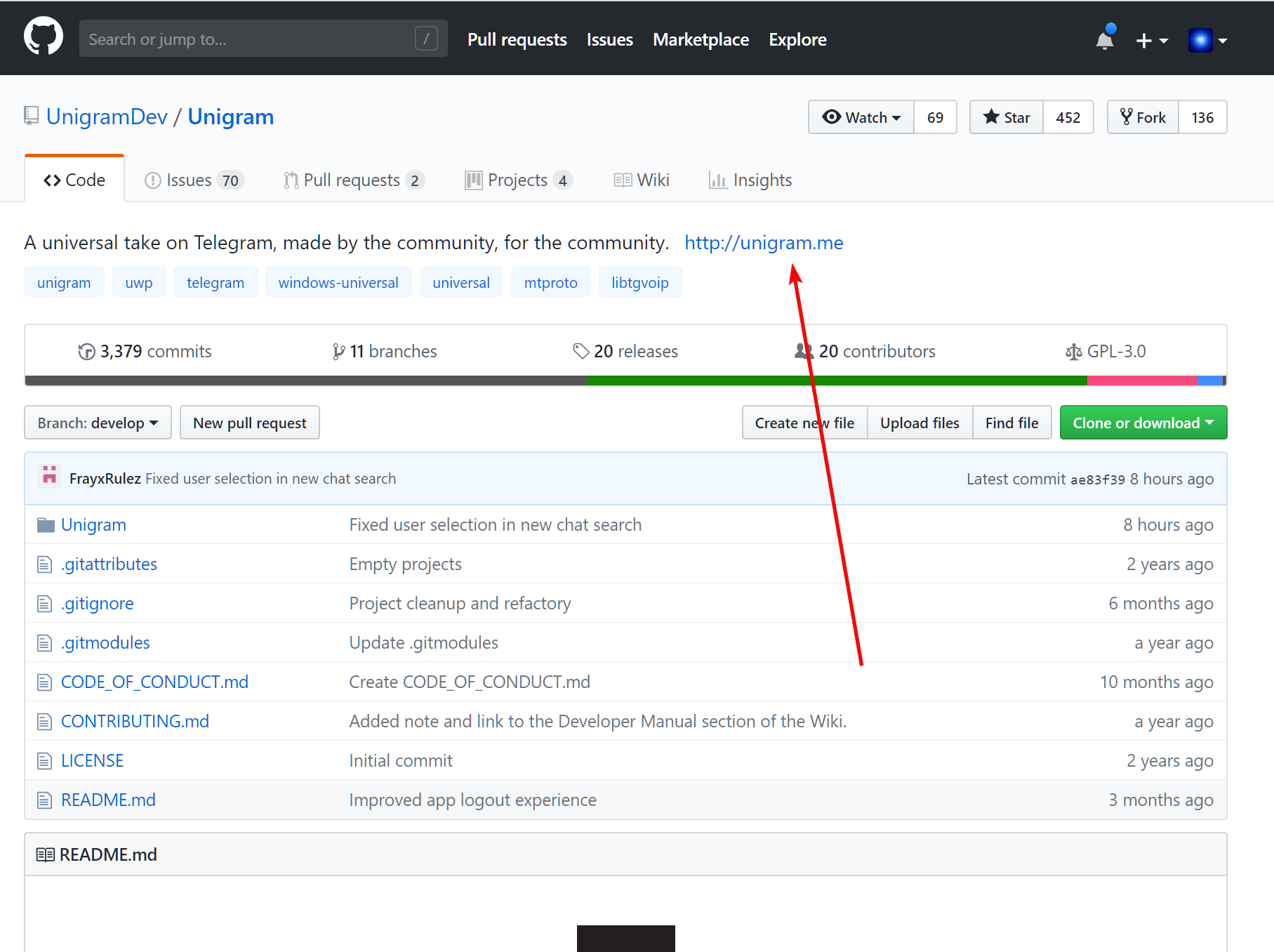Open the http://unigram.me link
The image size is (1274, 952).
764,243
